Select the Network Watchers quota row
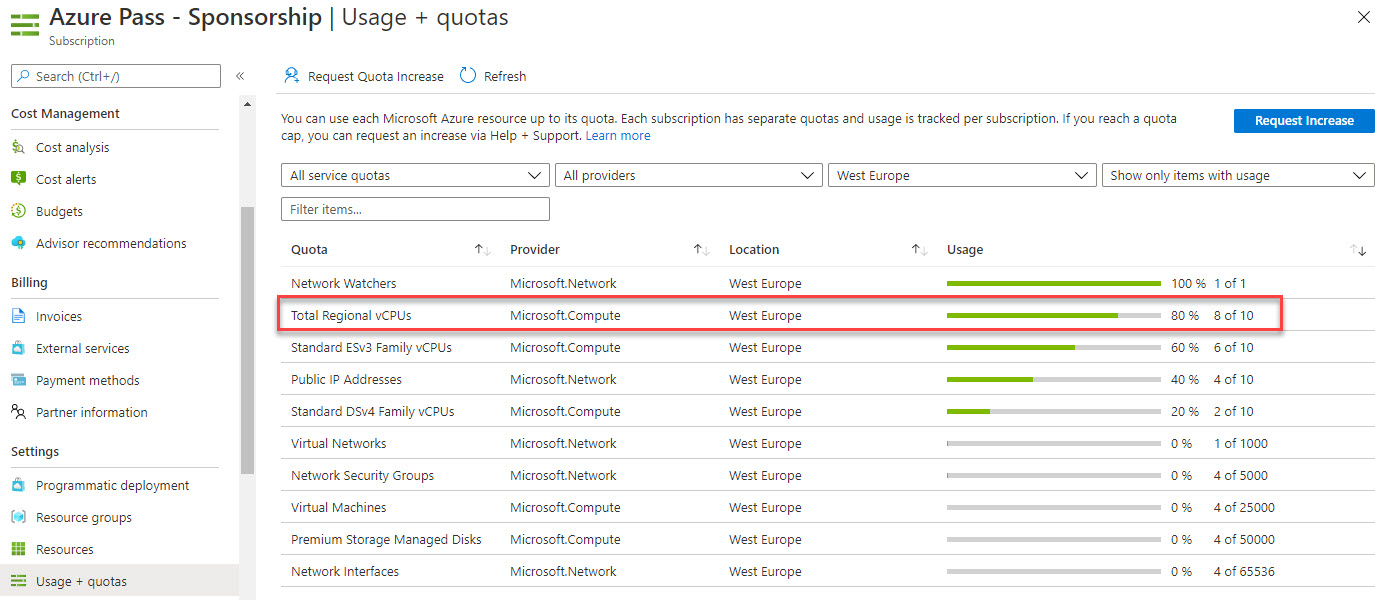Viewport: 1375px width, 600px height. [x=827, y=283]
